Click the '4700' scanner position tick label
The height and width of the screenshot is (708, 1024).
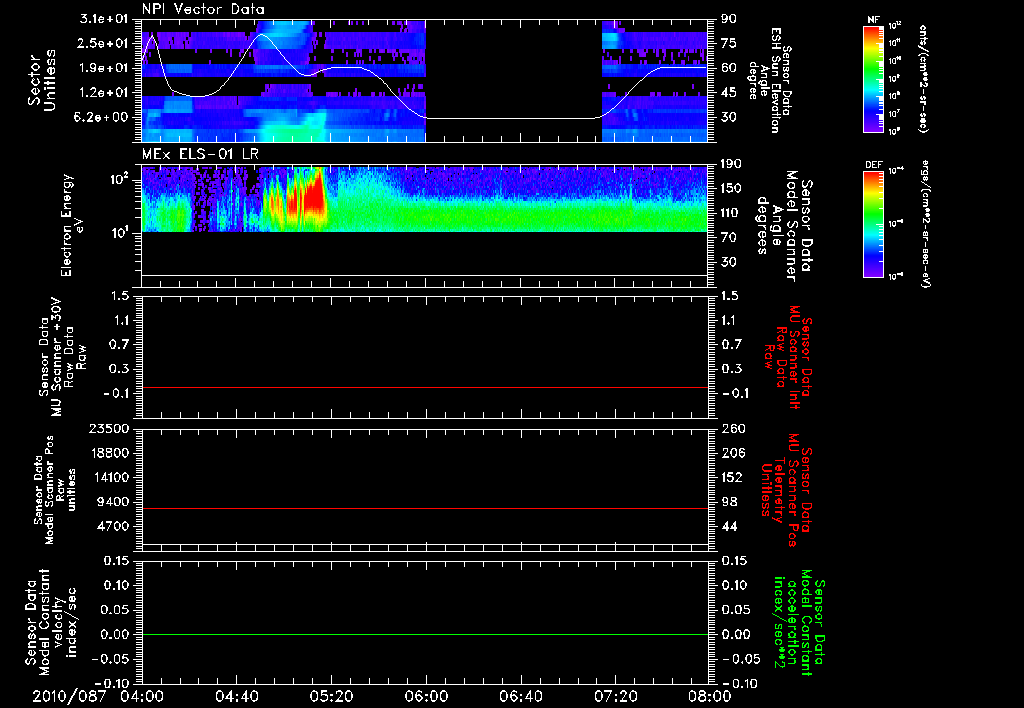(112, 526)
